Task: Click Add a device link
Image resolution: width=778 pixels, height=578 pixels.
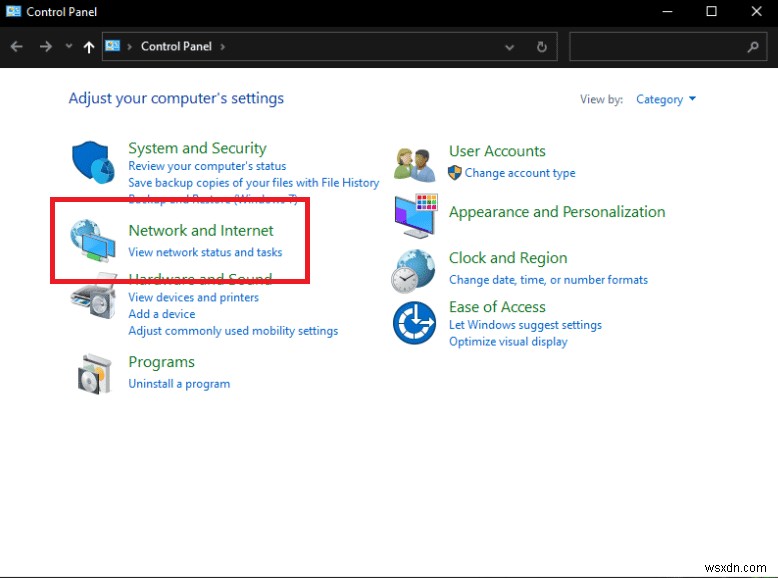Action: 162,314
